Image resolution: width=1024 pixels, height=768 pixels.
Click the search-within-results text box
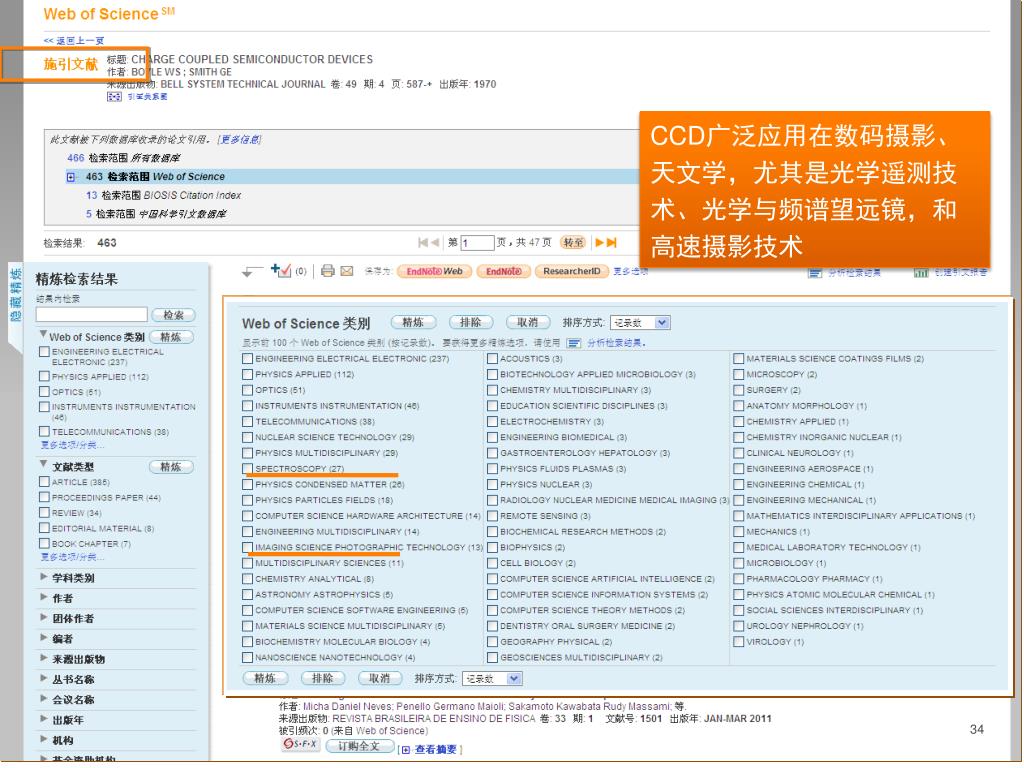tap(92, 315)
